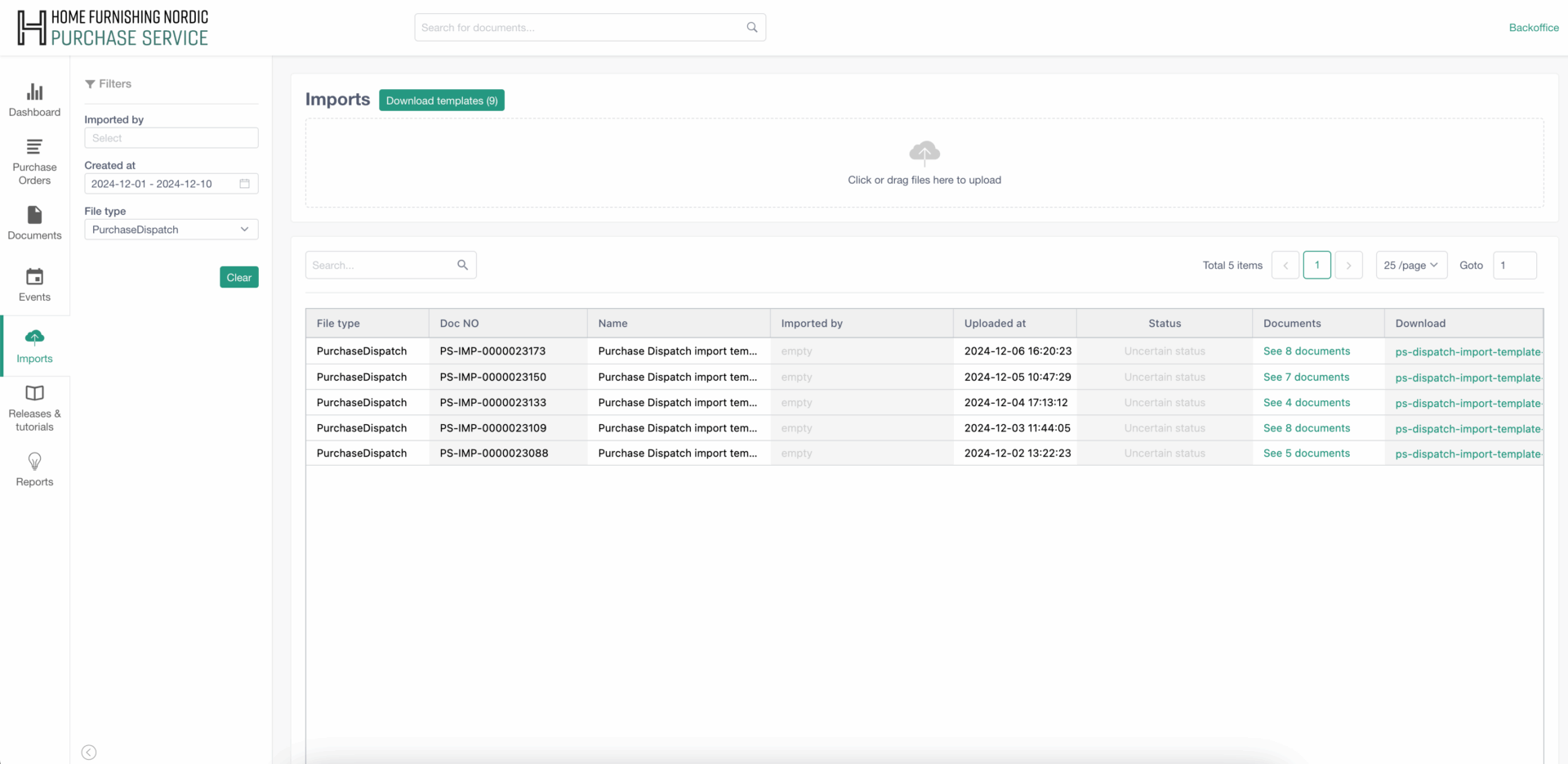This screenshot has height=764, width=1568.
Task: Download template file for PS-IMP-0000023109
Action: coord(1468,428)
